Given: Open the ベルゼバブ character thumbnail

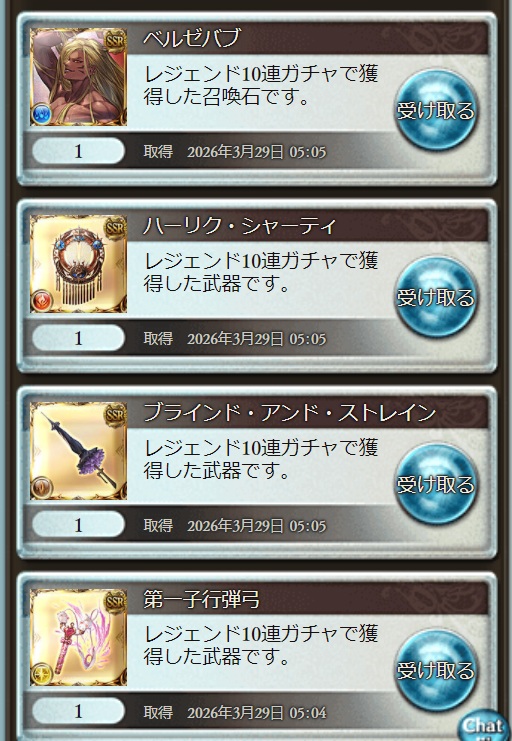Looking at the screenshot, I should (78, 77).
